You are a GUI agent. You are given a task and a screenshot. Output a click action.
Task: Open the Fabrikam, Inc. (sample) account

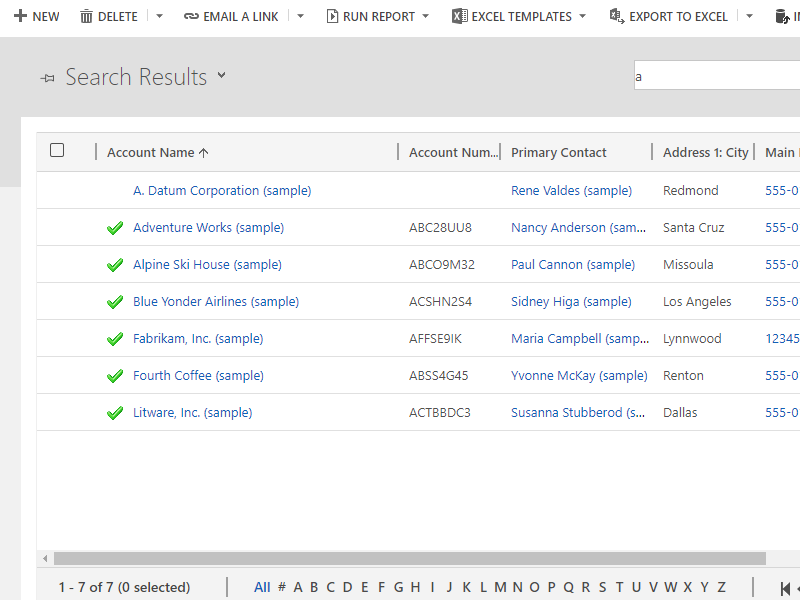198,339
